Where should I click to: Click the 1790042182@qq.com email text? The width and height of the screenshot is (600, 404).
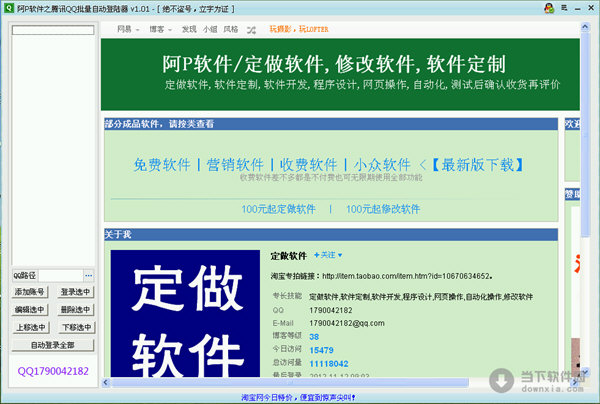click(347, 323)
